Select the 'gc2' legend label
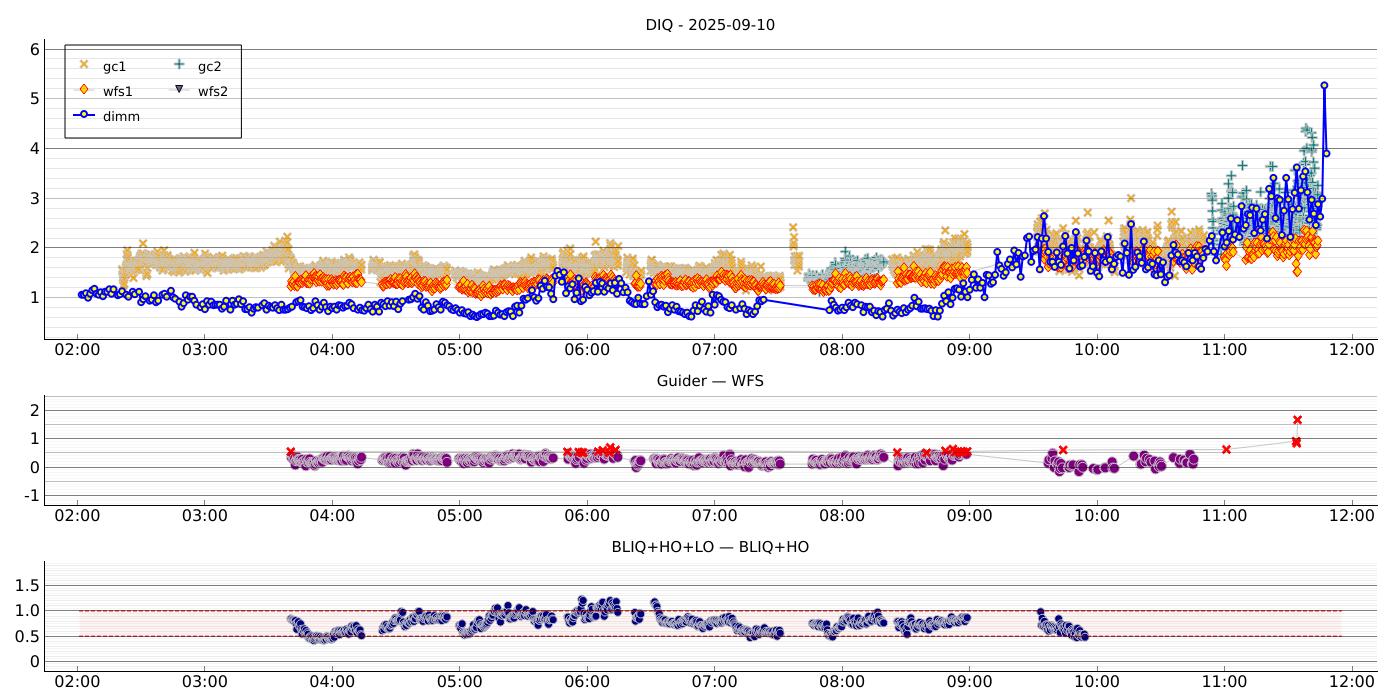 point(209,66)
